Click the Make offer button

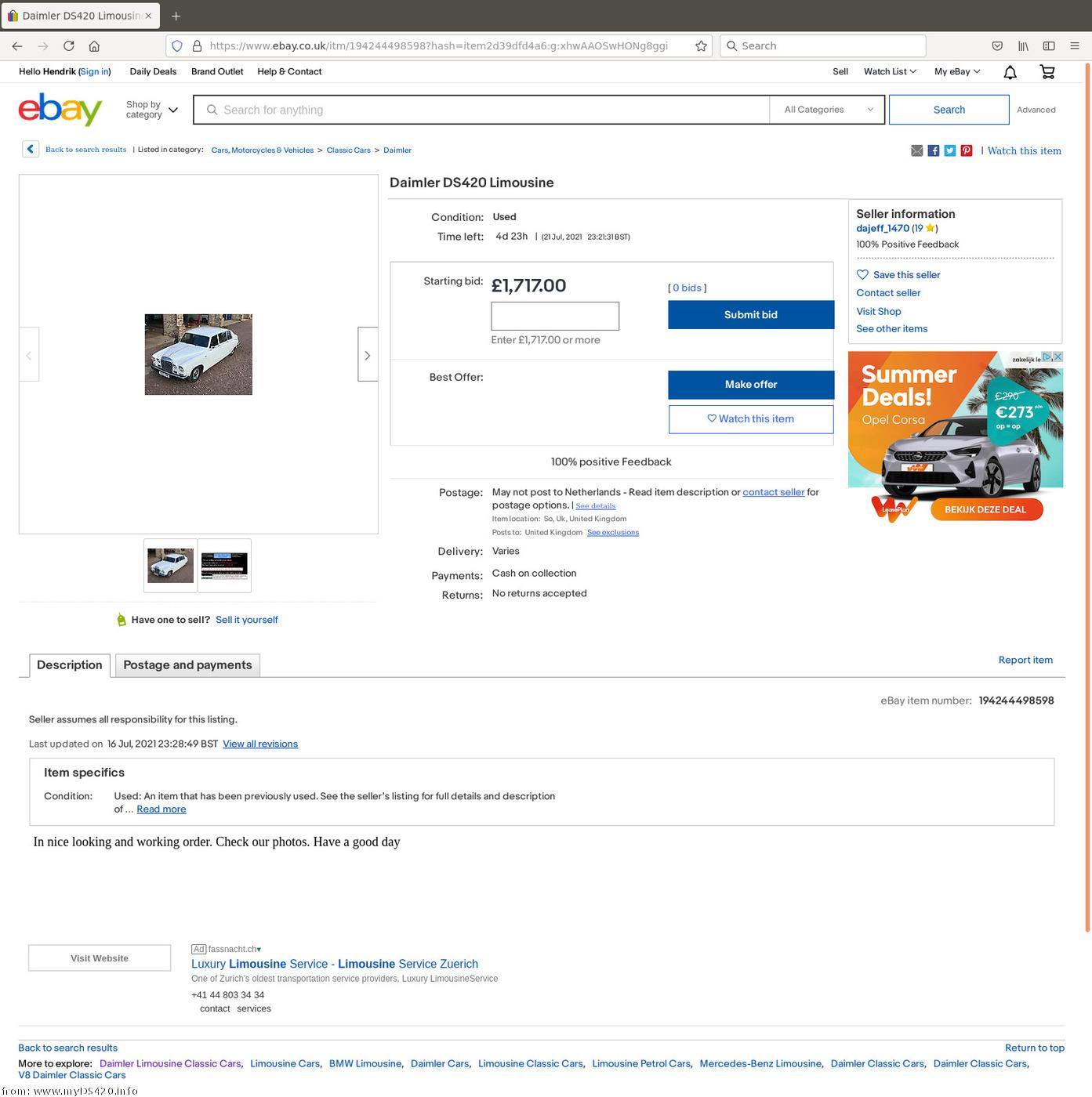click(750, 385)
